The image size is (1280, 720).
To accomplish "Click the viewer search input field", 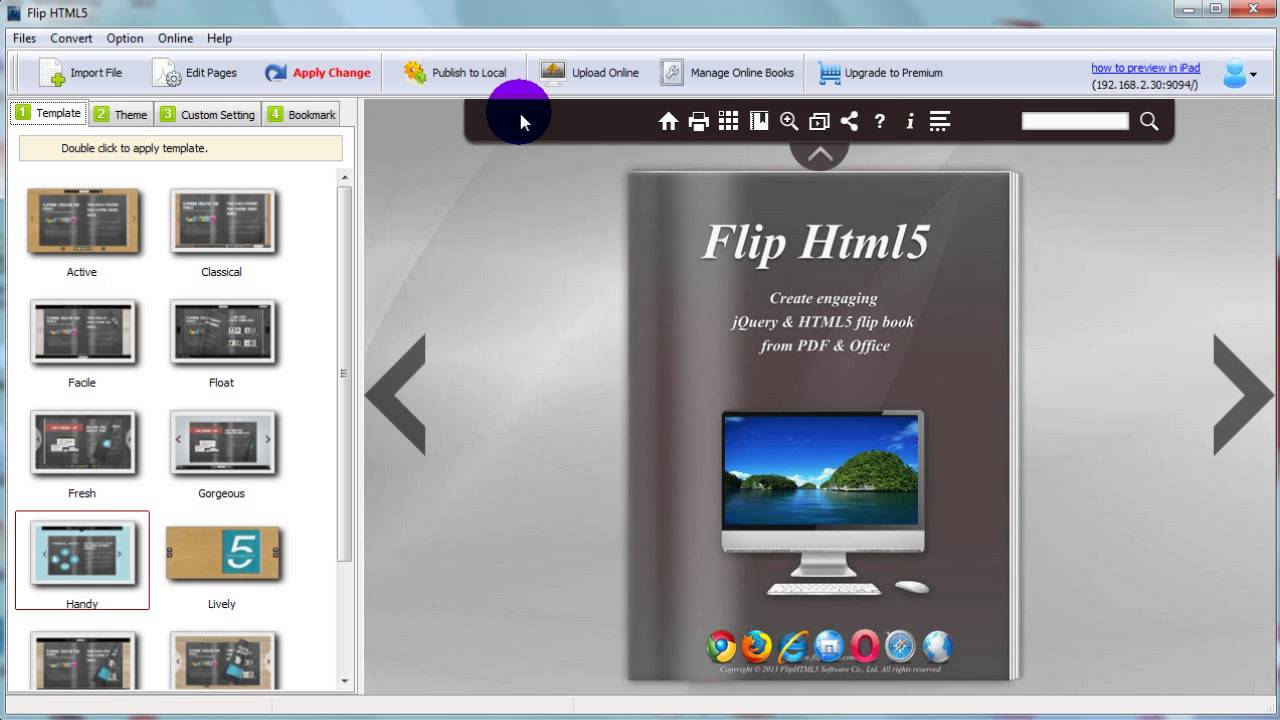I will [x=1075, y=121].
